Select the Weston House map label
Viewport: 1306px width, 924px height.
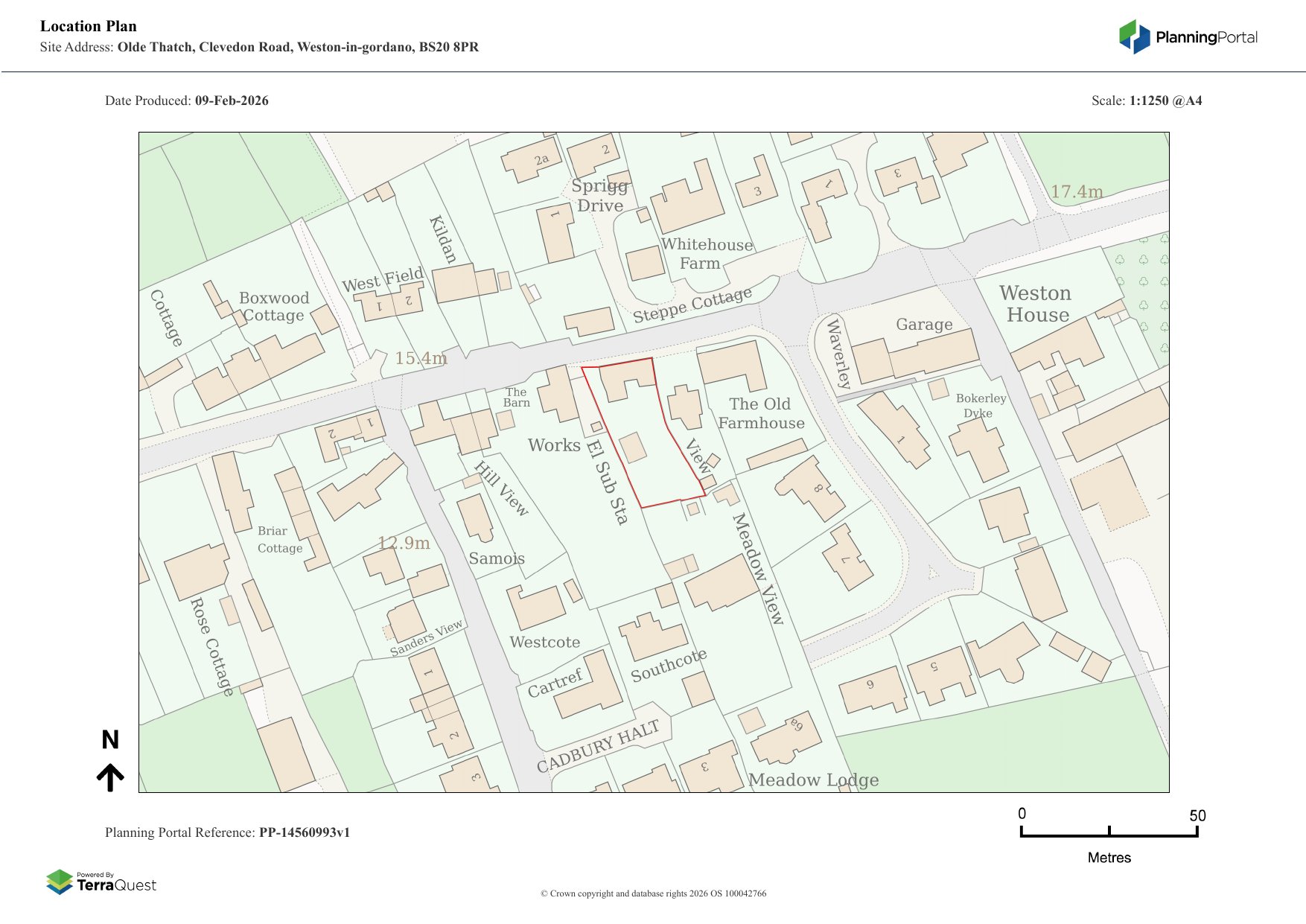pos(1036,304)
